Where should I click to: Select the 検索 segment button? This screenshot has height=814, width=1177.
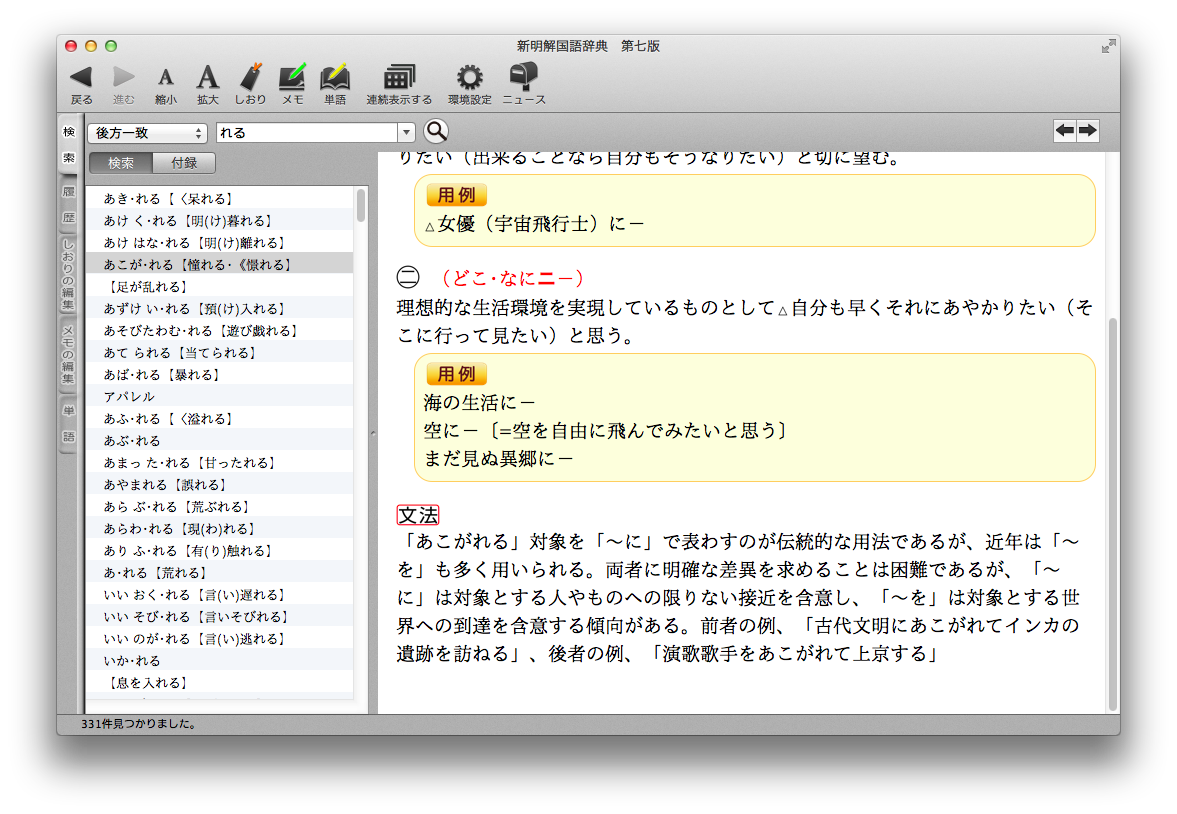(121, 163)
